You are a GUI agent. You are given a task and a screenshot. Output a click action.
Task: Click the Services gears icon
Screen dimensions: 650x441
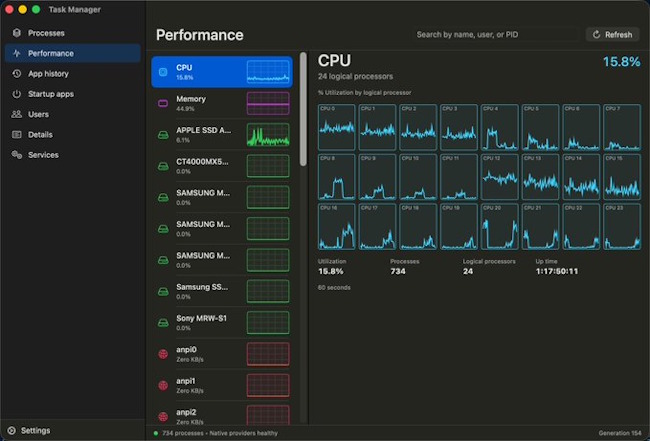[17, 155]
